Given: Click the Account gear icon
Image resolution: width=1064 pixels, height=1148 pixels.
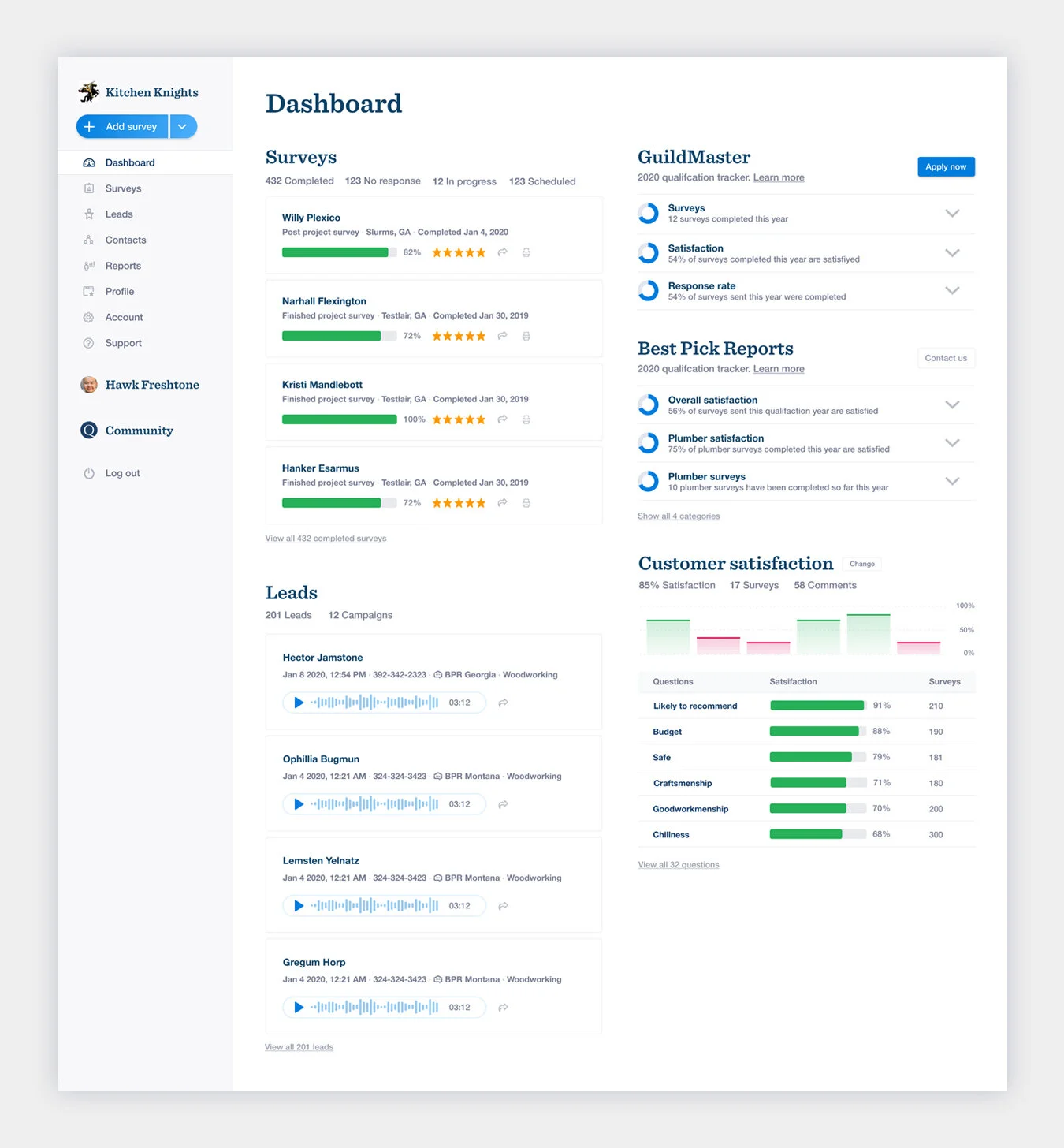Looking at the screenshot, I should coord(89,317).
